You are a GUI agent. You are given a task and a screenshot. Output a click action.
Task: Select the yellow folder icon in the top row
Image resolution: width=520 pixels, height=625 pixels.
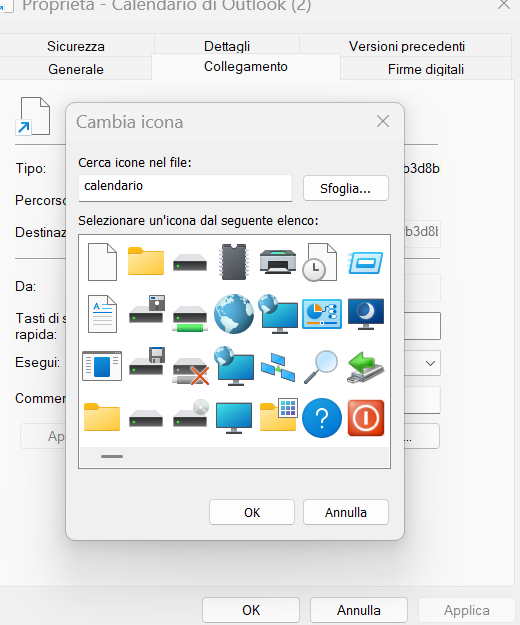(146, 261)
